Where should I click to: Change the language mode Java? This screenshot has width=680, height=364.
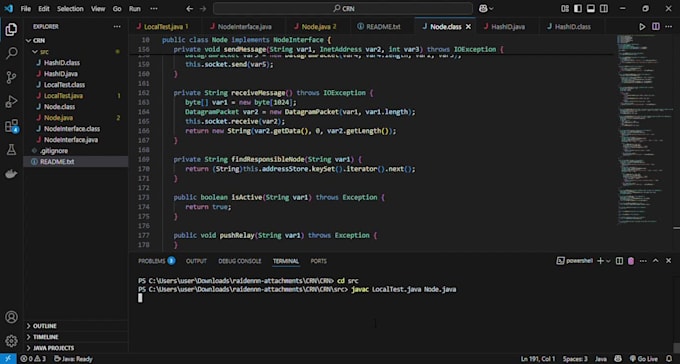pos(601,359)
